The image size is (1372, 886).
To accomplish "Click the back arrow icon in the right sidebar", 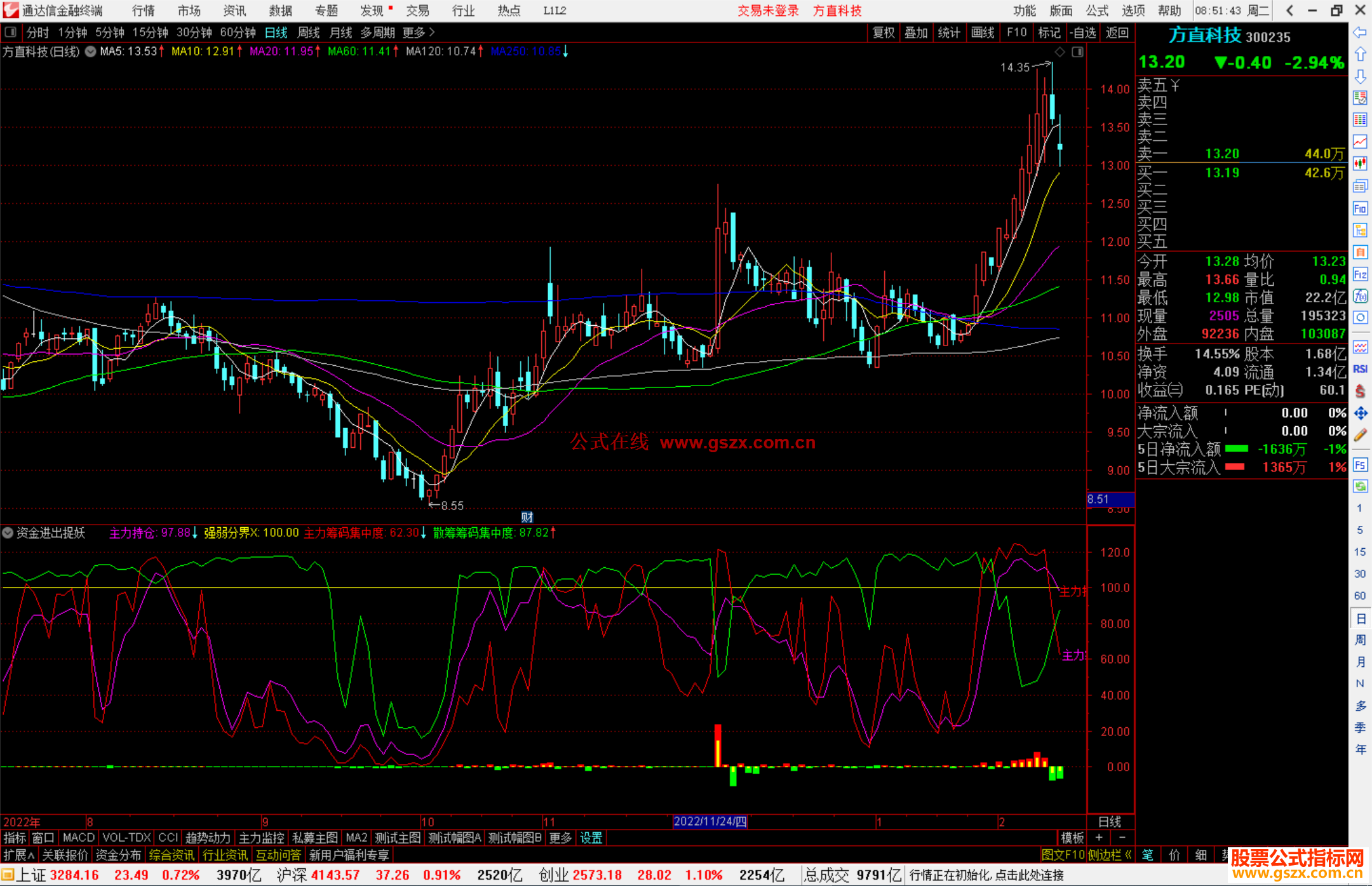I will pos(1360,32).
